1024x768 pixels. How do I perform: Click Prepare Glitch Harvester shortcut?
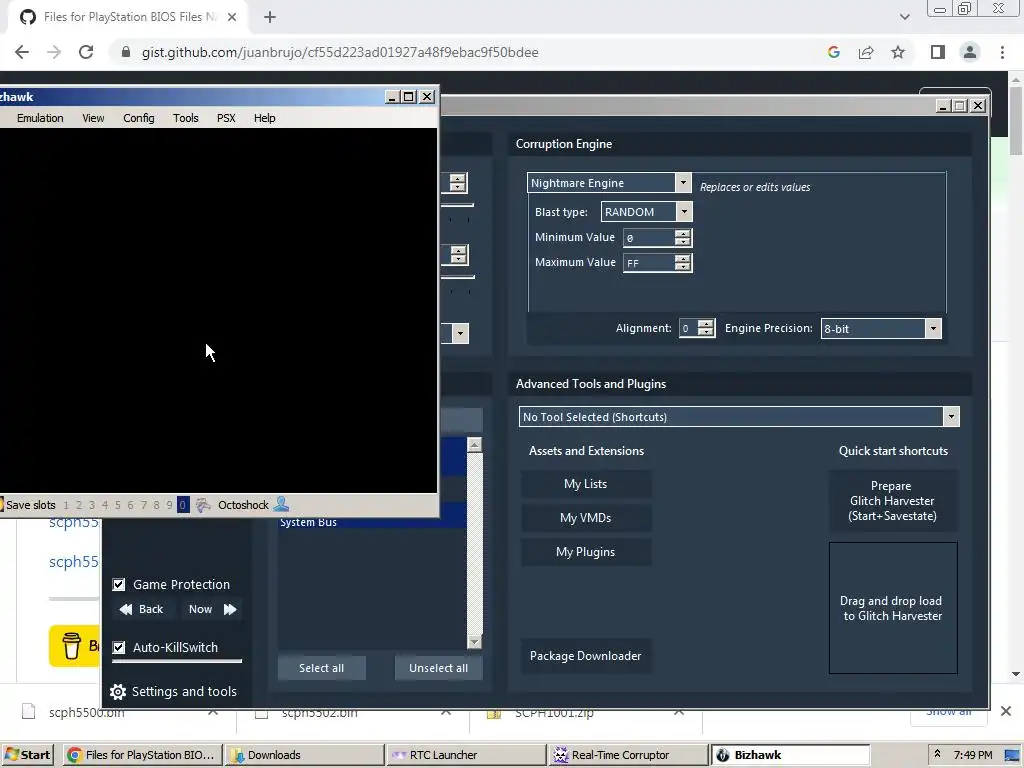point(893,501)
